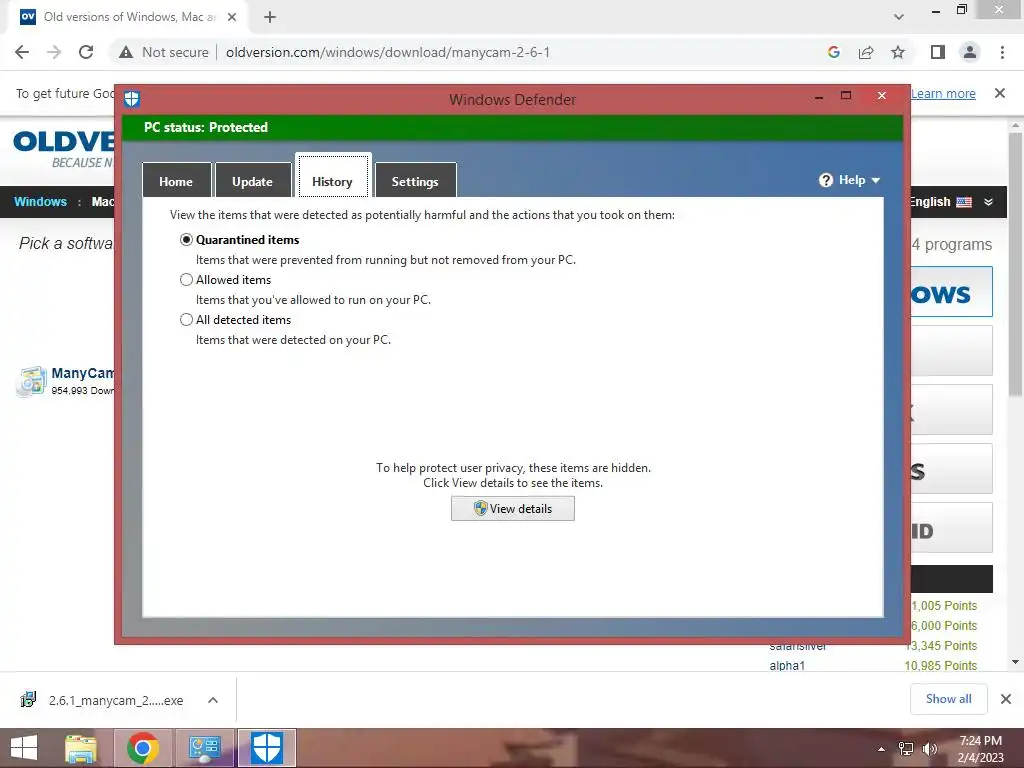Open the Control Panel taskbar icon
Screen dimensions: 1024x768
[204, 748]
